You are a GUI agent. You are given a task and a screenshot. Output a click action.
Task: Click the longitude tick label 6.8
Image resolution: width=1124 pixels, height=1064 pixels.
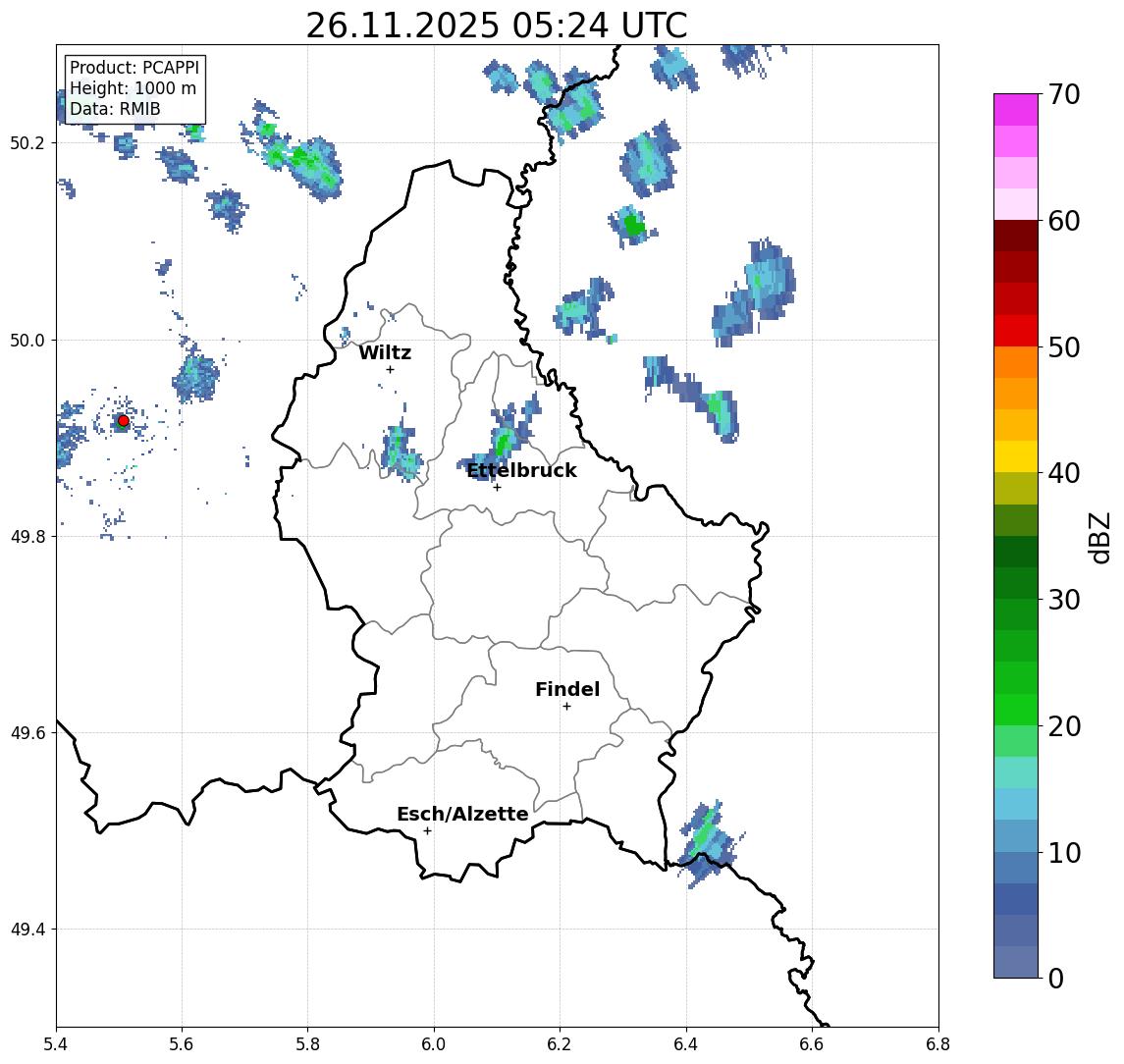938,1044
